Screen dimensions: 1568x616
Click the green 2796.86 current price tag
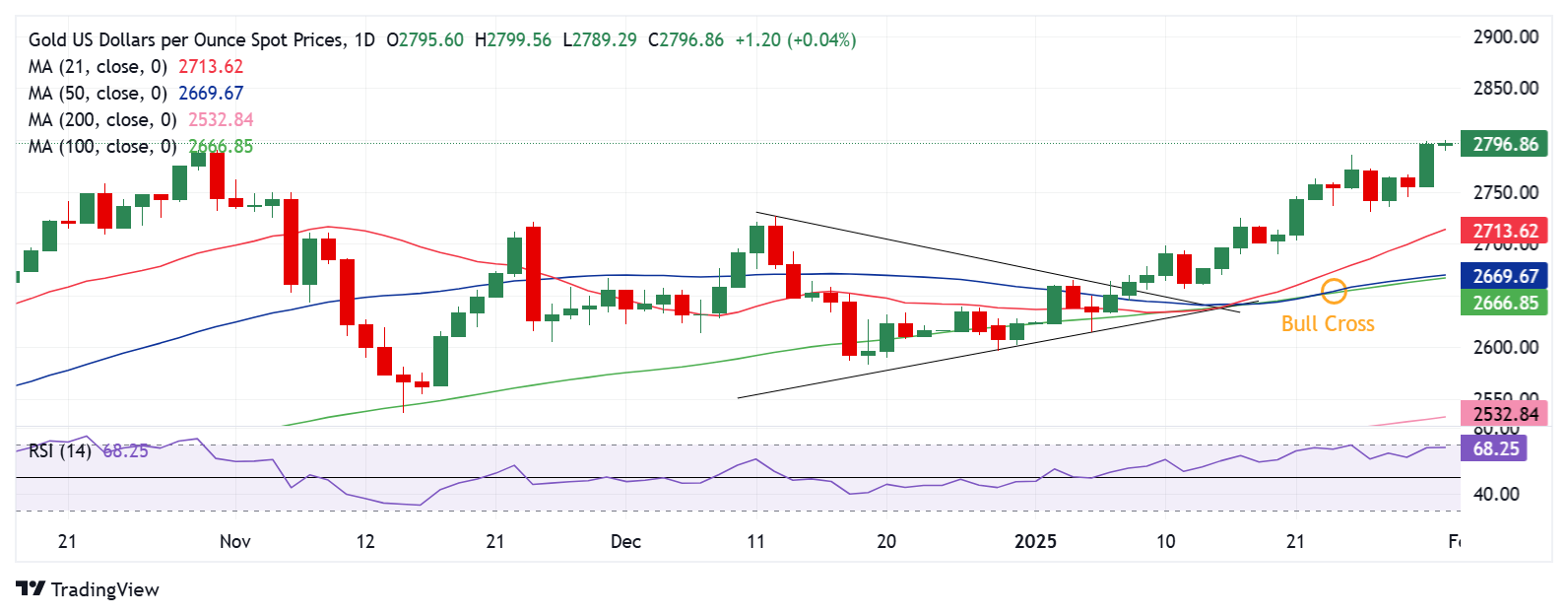pyautogui.click(x=1504, y=145)
